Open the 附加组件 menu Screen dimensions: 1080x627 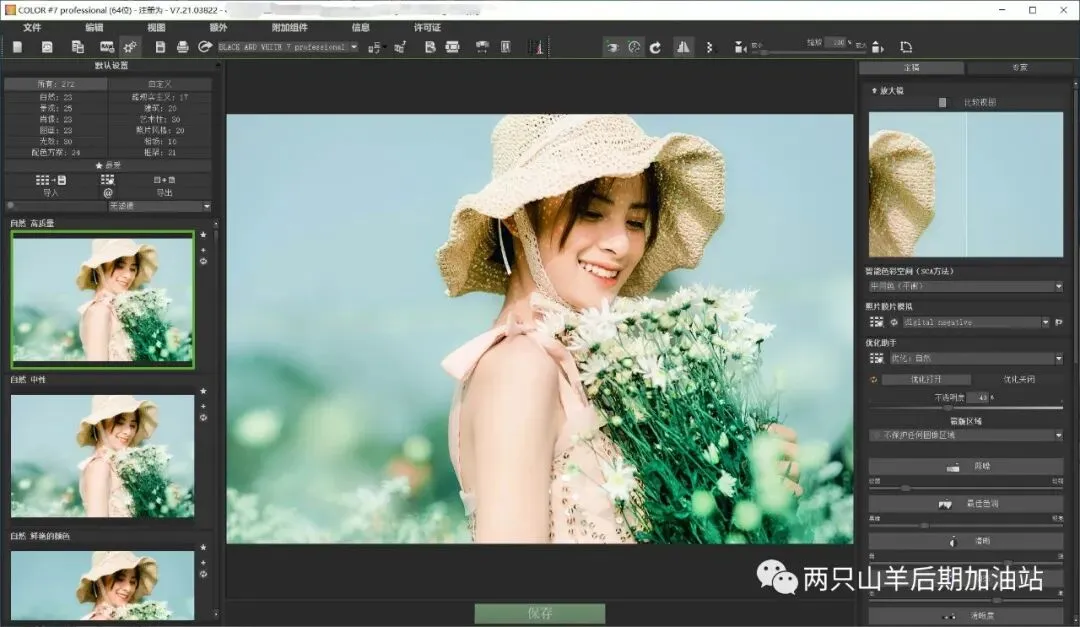[x=290, y=28]
